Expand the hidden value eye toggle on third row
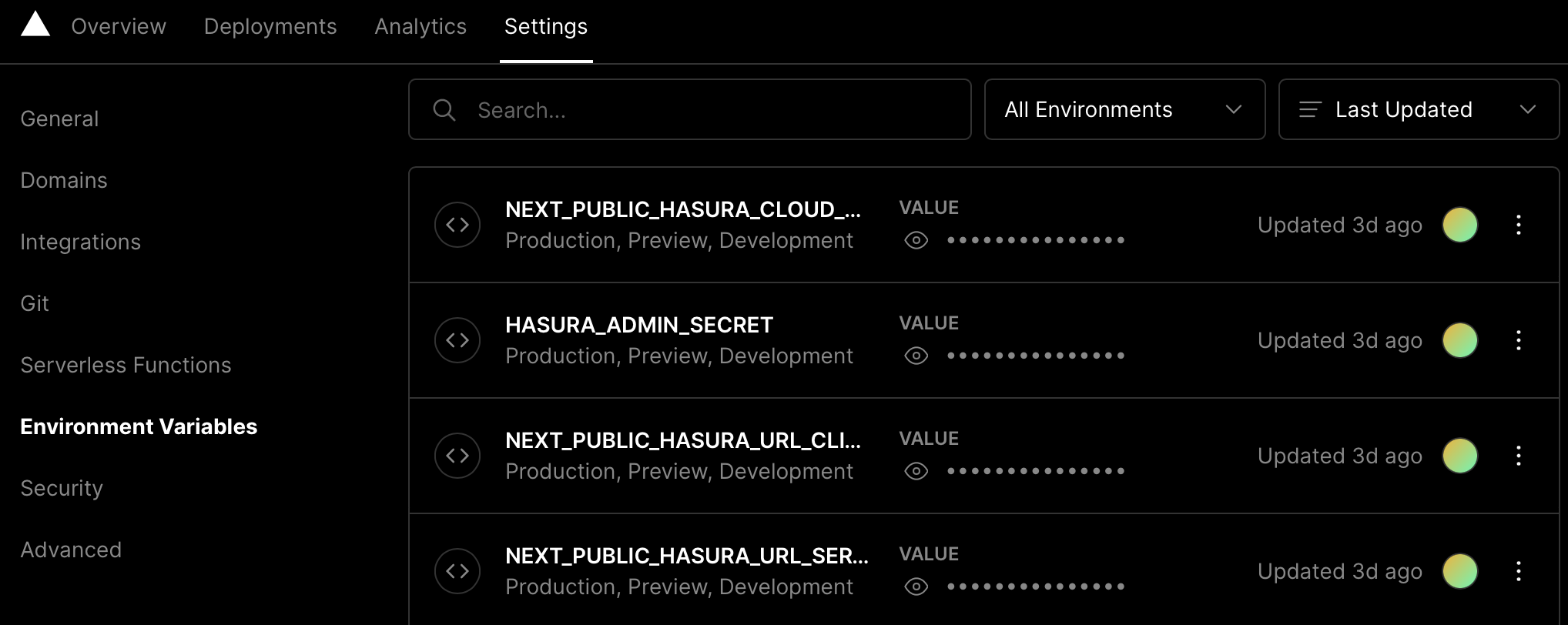 (916, 470)
